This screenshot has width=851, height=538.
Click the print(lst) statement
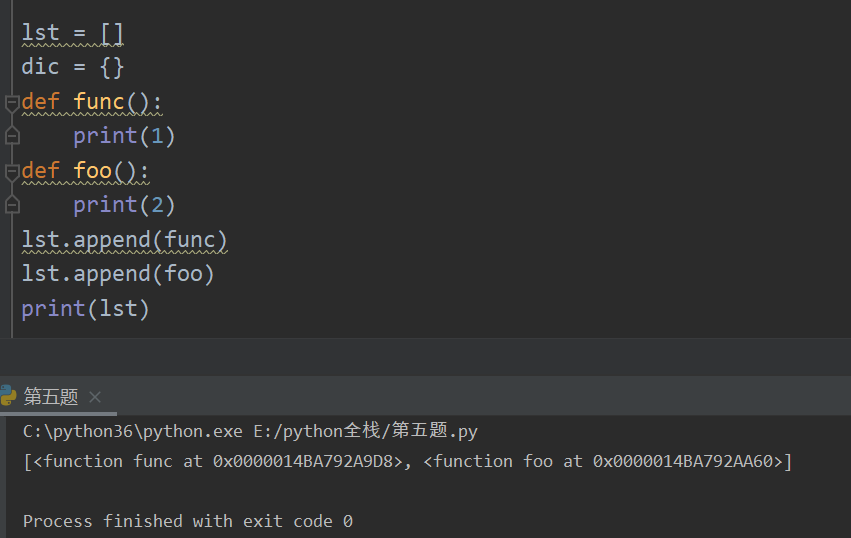click(85, 308)
